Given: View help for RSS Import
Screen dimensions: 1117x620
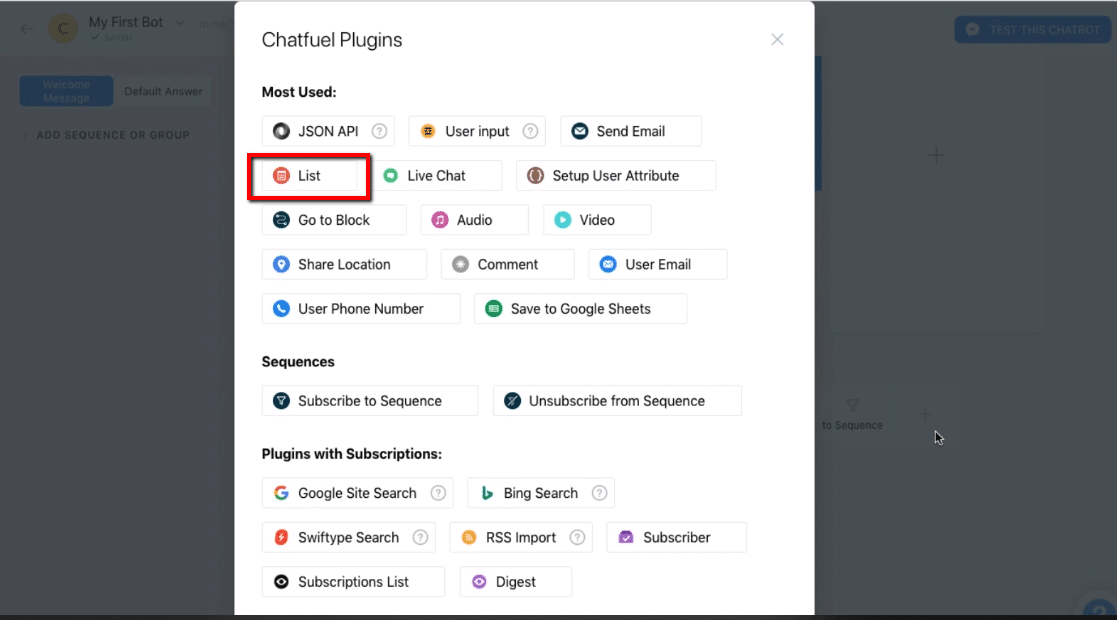Looking at the screenshot, I should 577,537.
